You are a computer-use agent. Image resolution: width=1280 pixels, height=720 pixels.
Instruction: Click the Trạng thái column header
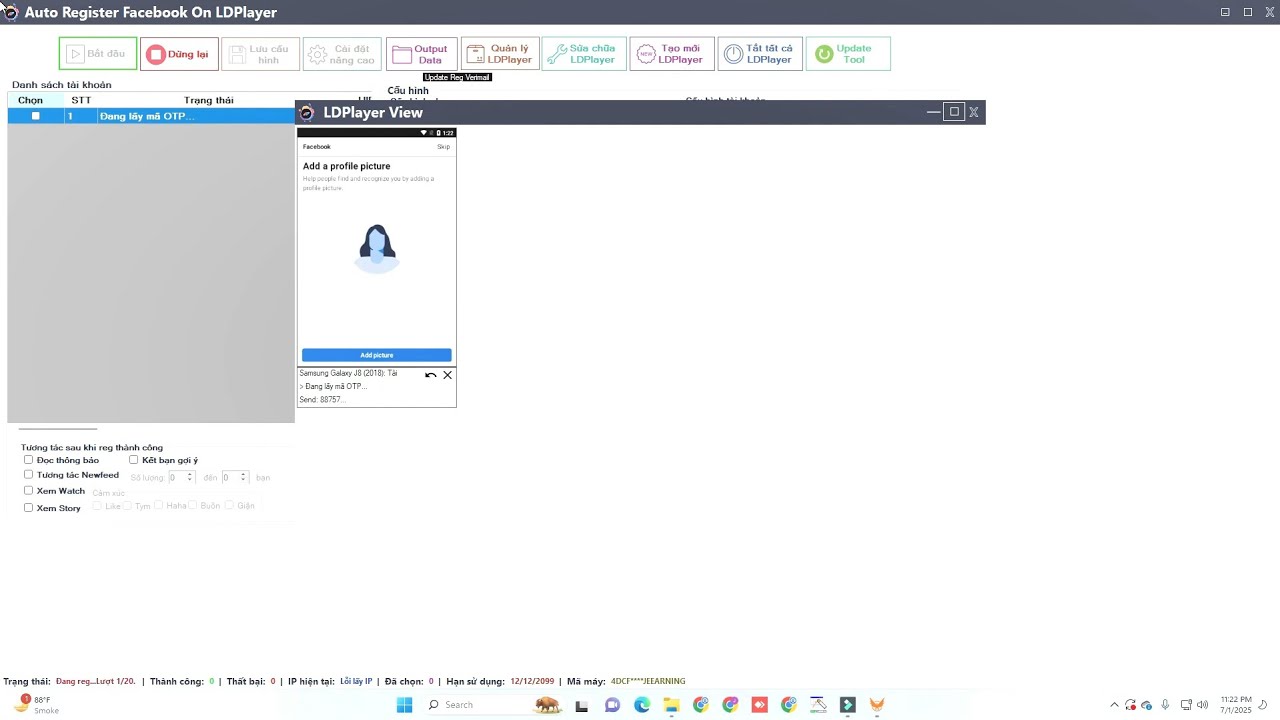pos(209,100)
